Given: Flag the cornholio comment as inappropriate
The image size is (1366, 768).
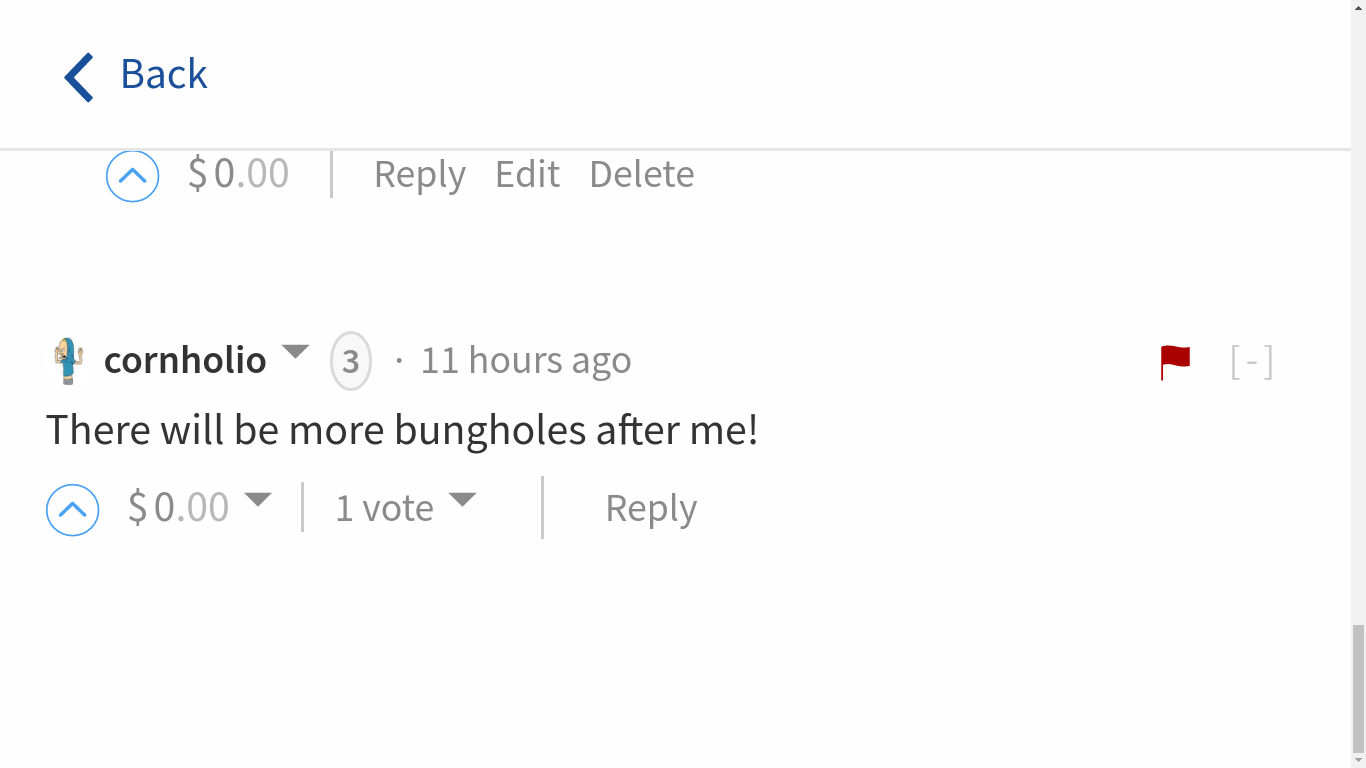Looking at the screenshot, I should click(x=1174, y=361).
